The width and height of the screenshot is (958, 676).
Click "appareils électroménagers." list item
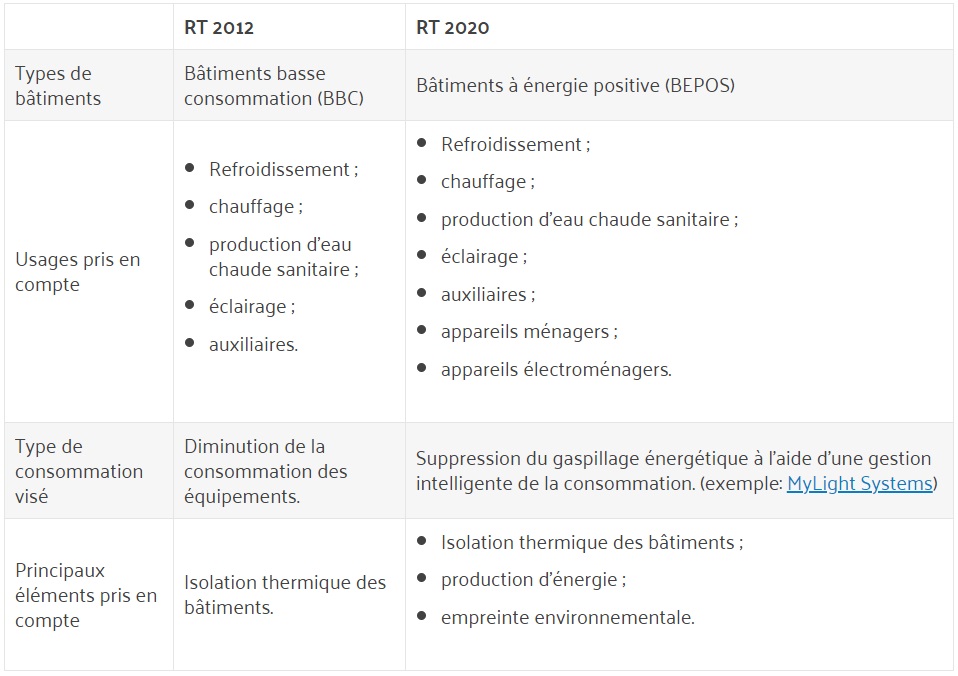[x=555, y=370]
